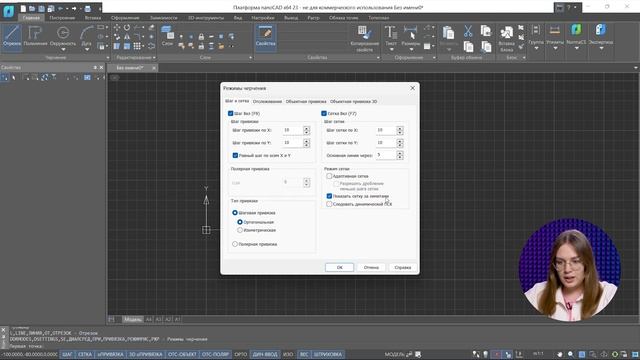
Task: Open the Экспертиза ribbon icon
Action: tap(601, 34)
